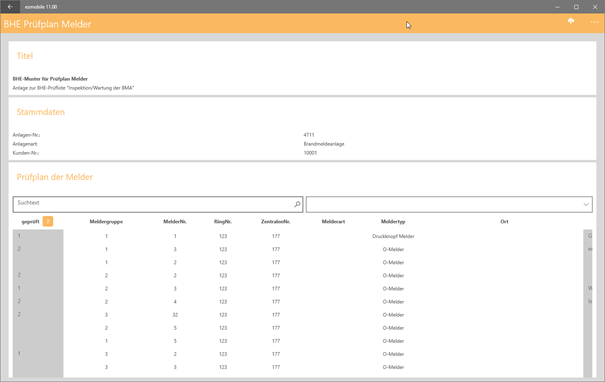
Task: Click the table's vertical scrollbar
Action: 588,303
